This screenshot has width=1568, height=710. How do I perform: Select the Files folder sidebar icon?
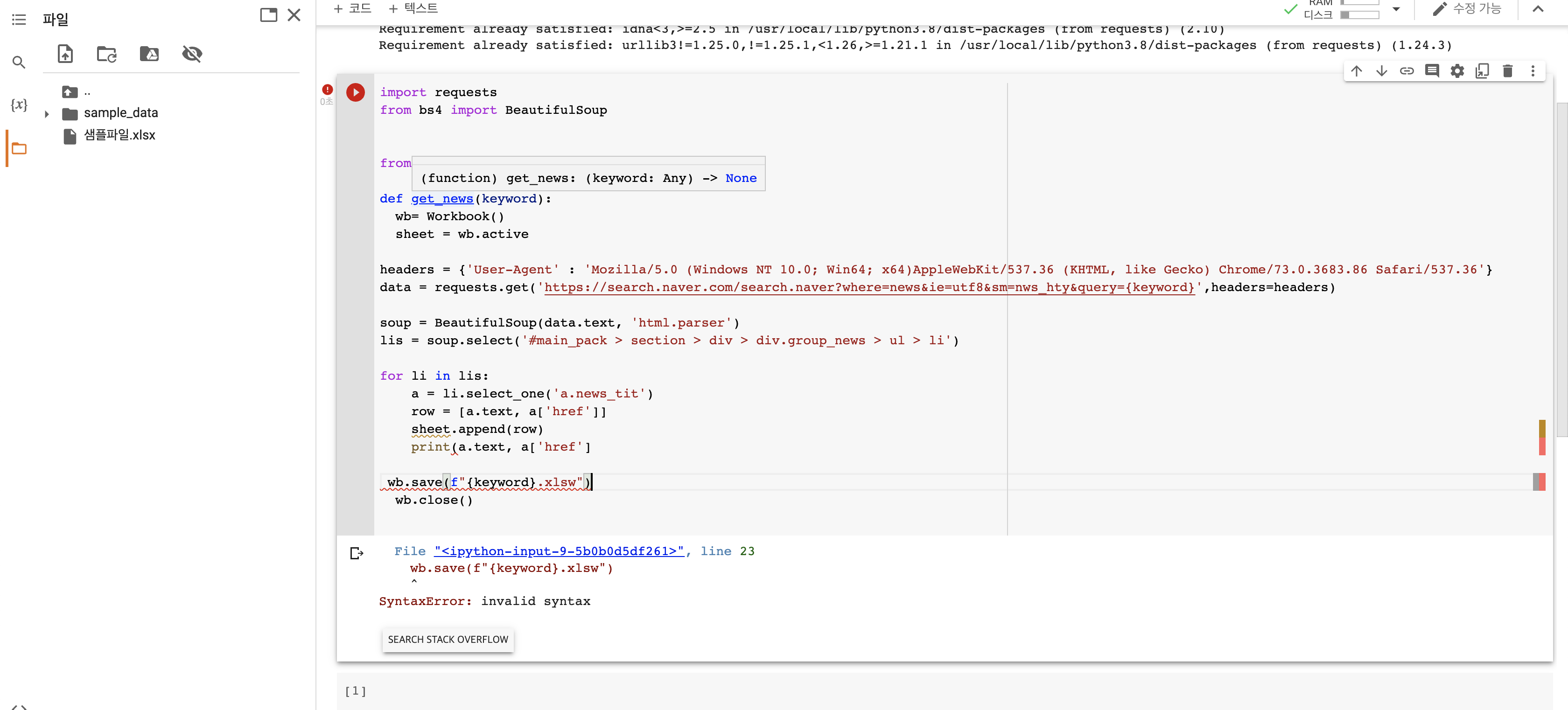(x=19, y=148)
